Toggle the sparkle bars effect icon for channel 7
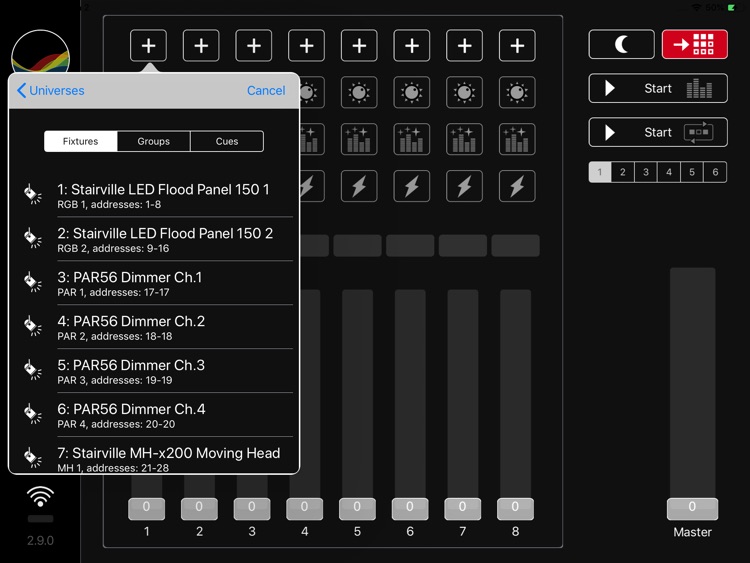 coord(464,139)
